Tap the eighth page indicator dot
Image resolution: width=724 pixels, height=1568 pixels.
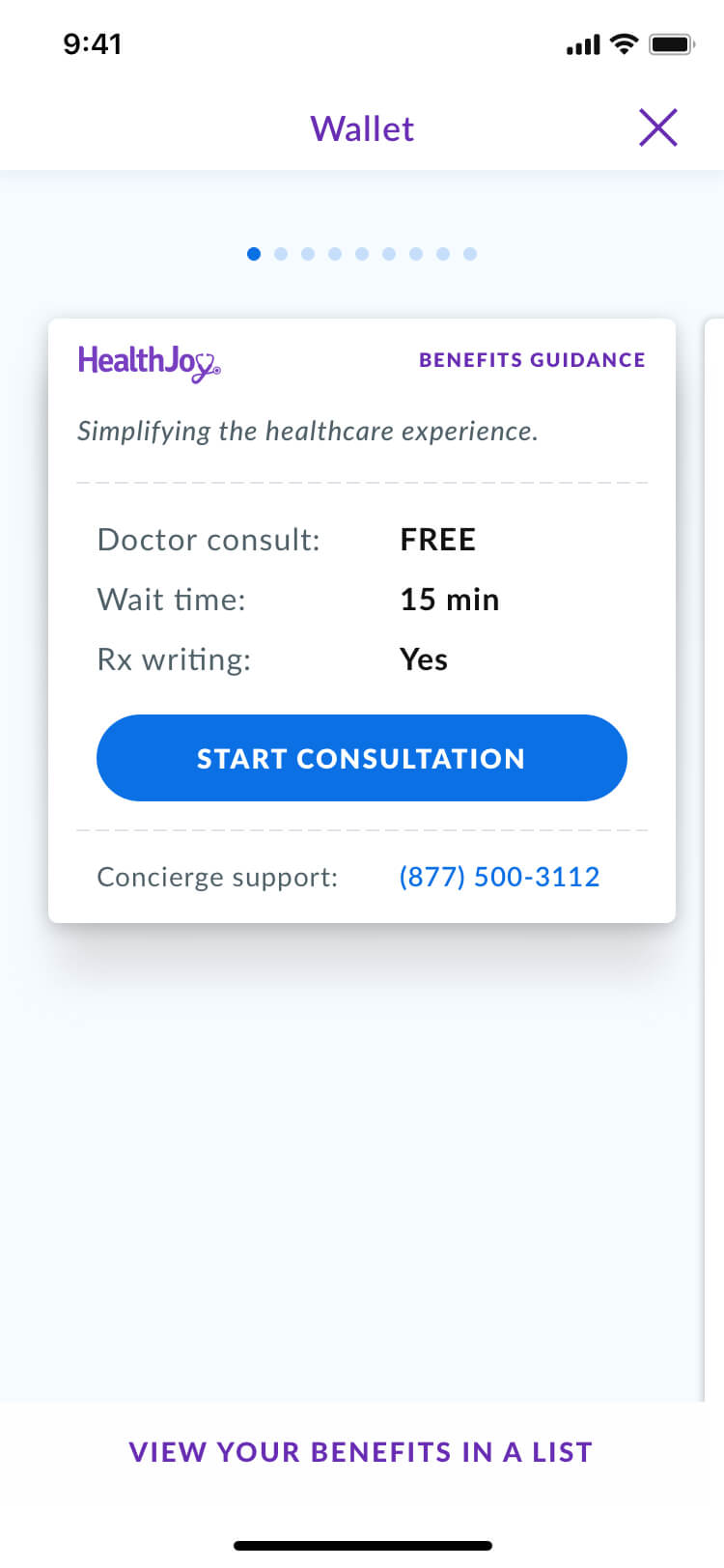[443, 254]
